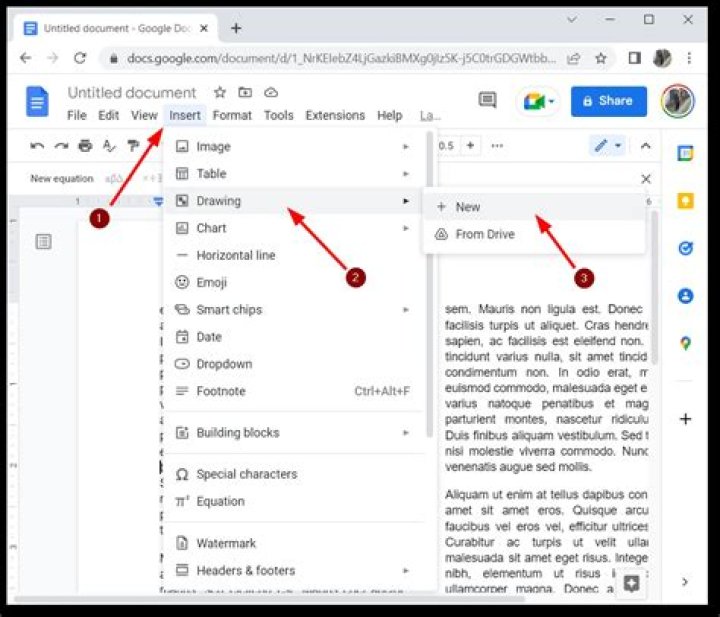Click the Google Docs home icon
The width and height of the screenshot is (720, 617).
(37, 101)
